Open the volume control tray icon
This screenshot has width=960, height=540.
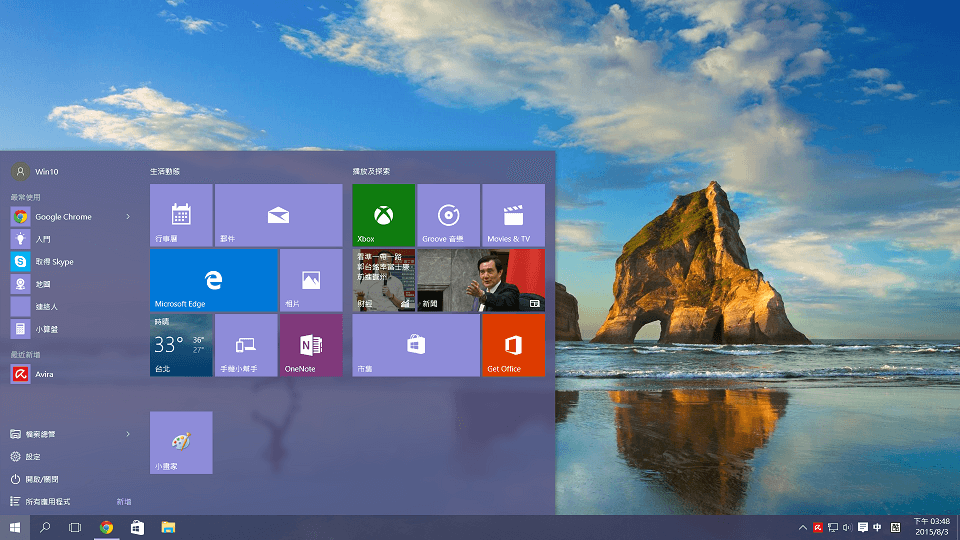(x=847, y=527)
